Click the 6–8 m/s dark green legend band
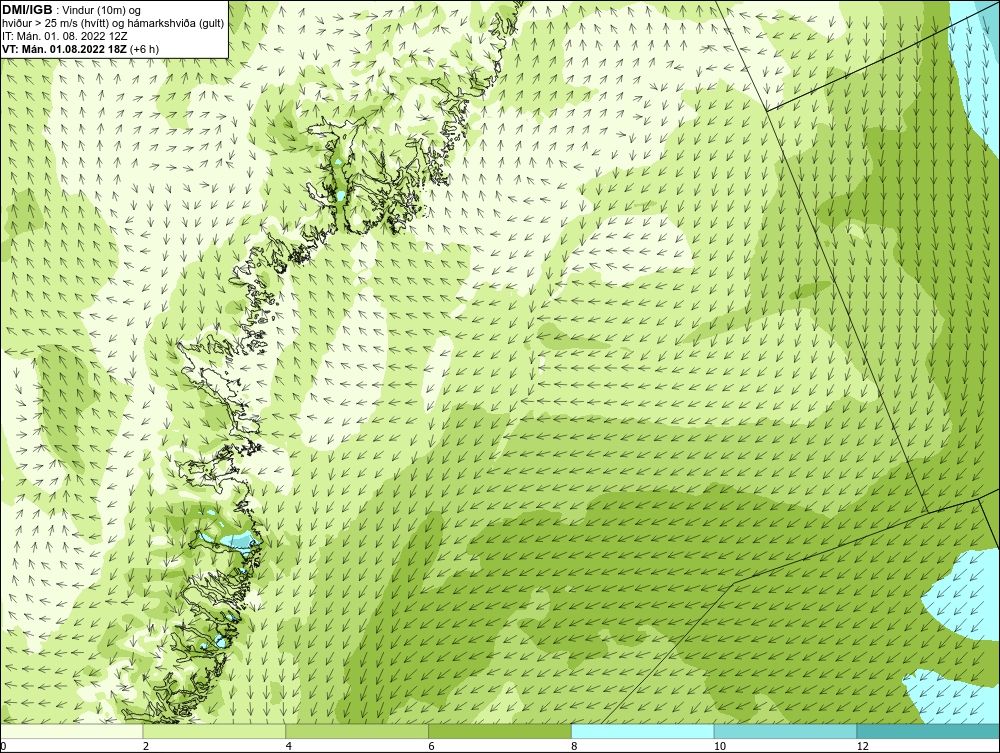 click(x=500, y=731)
